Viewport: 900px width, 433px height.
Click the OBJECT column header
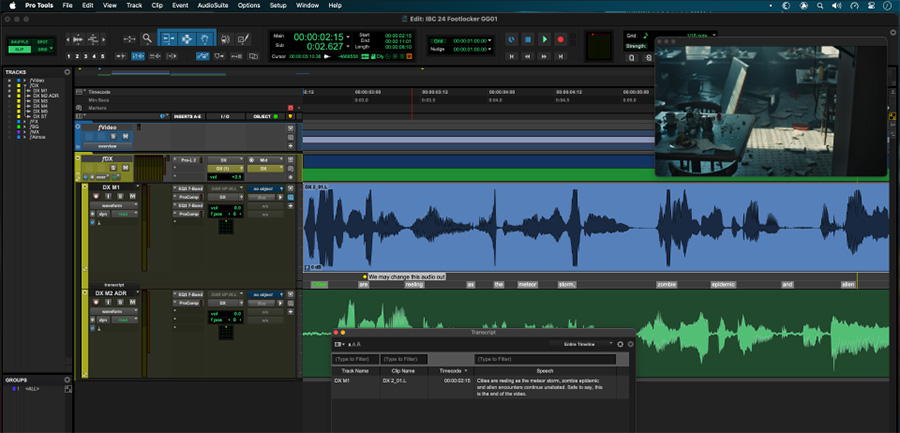coord(266,116)
